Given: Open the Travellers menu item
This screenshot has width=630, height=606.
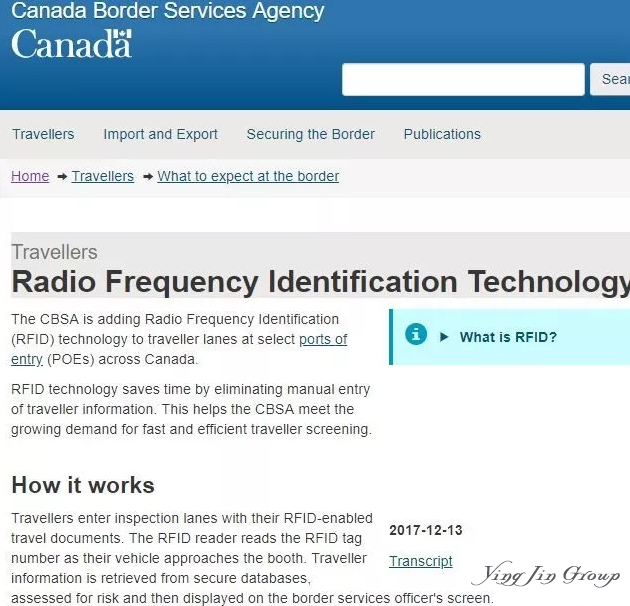Looking at the screenshot, I should coord(43,134).
